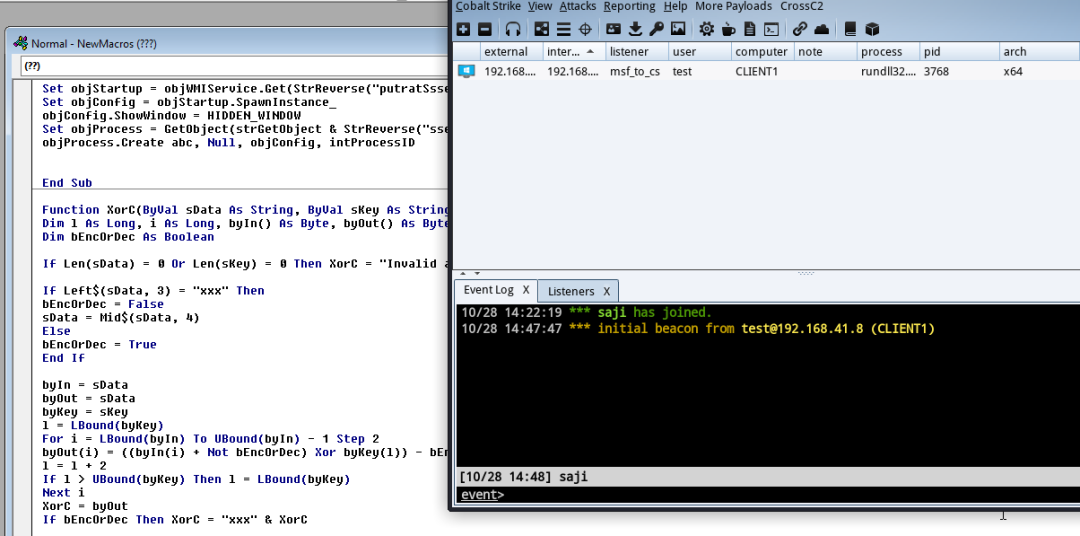Switch to the Event Log tab
The image size is (1080, 536).
(x=488, y=290)
